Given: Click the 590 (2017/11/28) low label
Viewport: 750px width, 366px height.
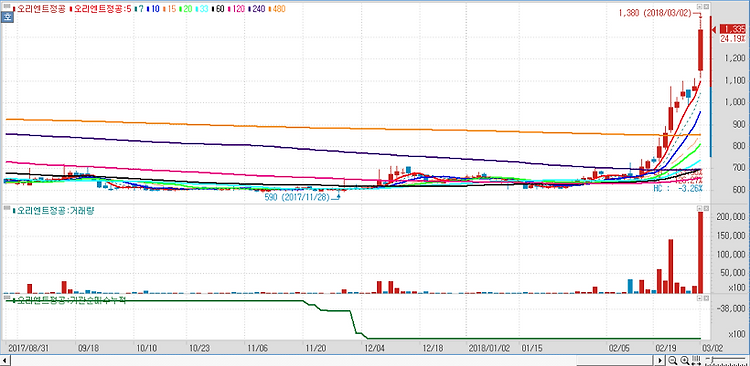Looking at the screenshot, I should [x=297, y=197].
